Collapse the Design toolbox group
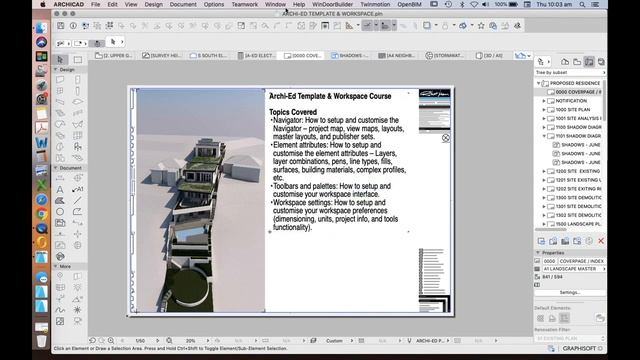This screenshot has width=640, height=360. [56, 70]
